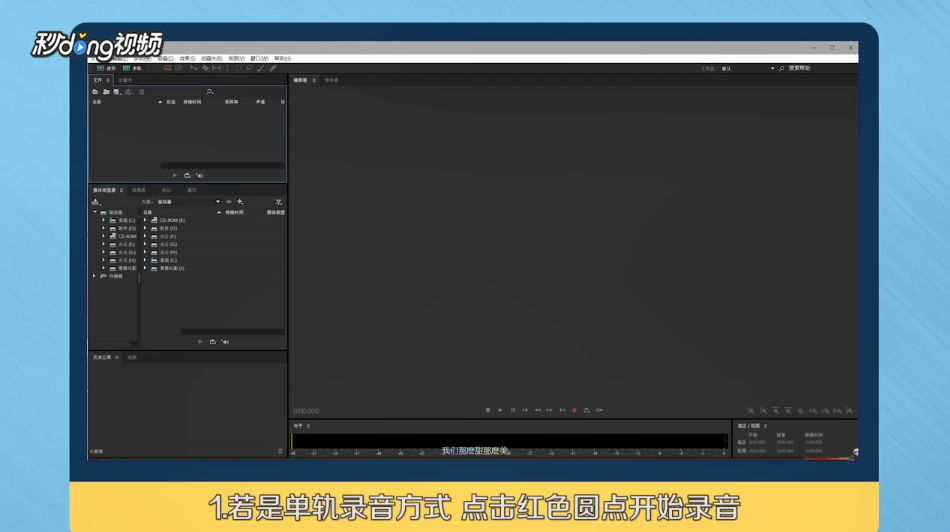Click the 0:00.000 time display in editor

[x=306, y=411]
